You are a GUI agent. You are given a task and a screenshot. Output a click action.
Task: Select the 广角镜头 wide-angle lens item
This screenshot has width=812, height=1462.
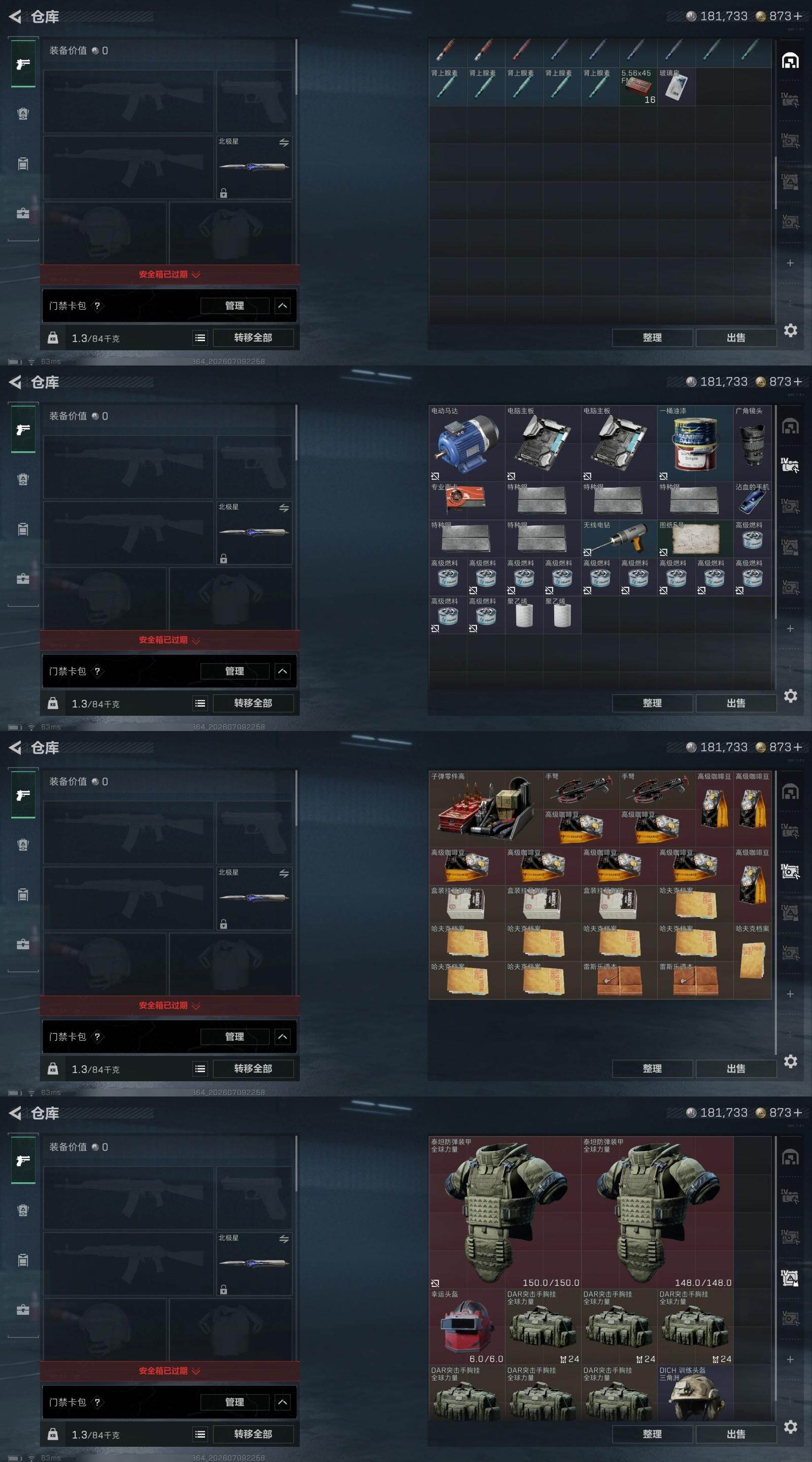click(753, 443)
